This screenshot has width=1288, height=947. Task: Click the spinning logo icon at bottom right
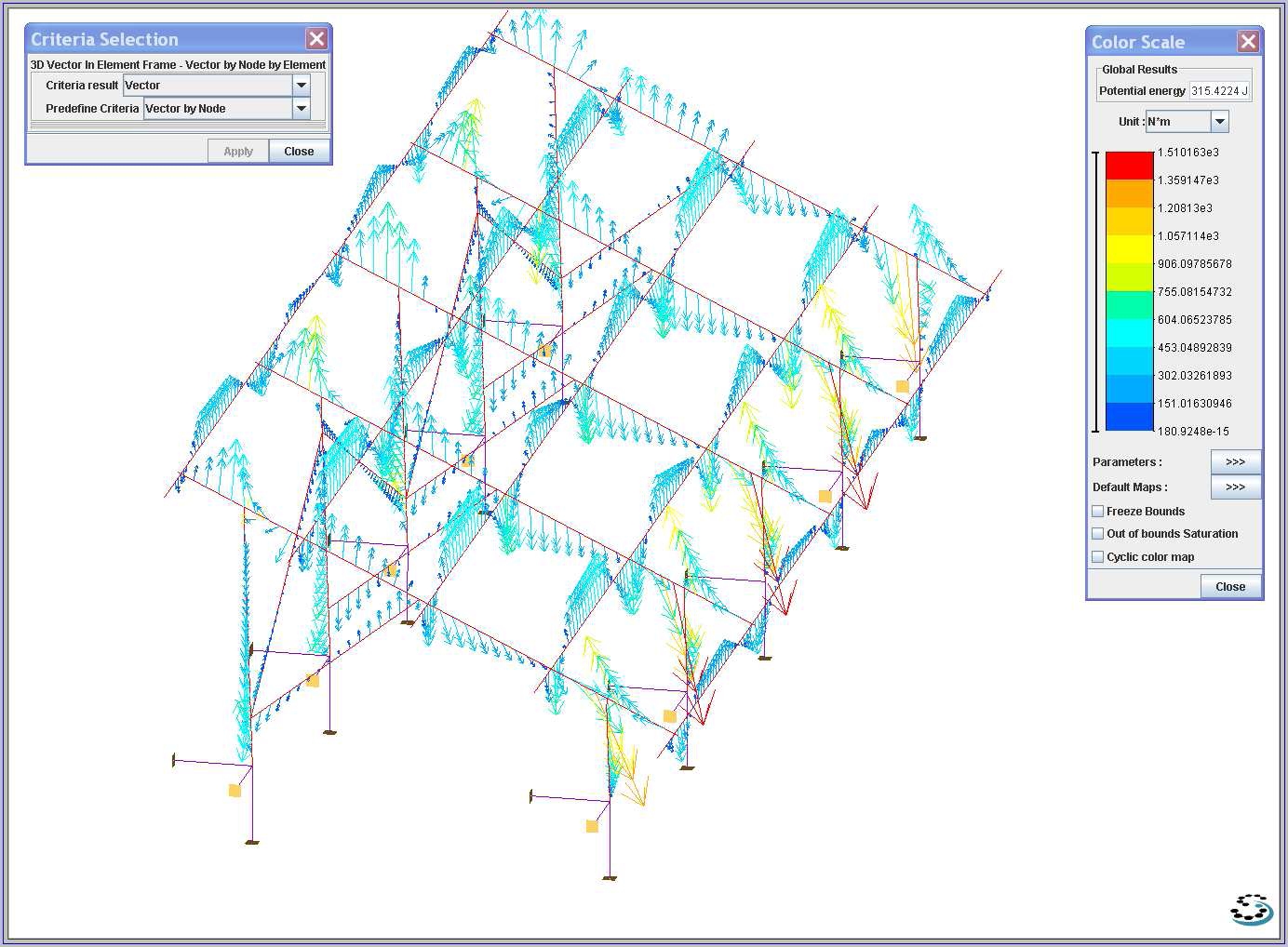pos(1252,909)
